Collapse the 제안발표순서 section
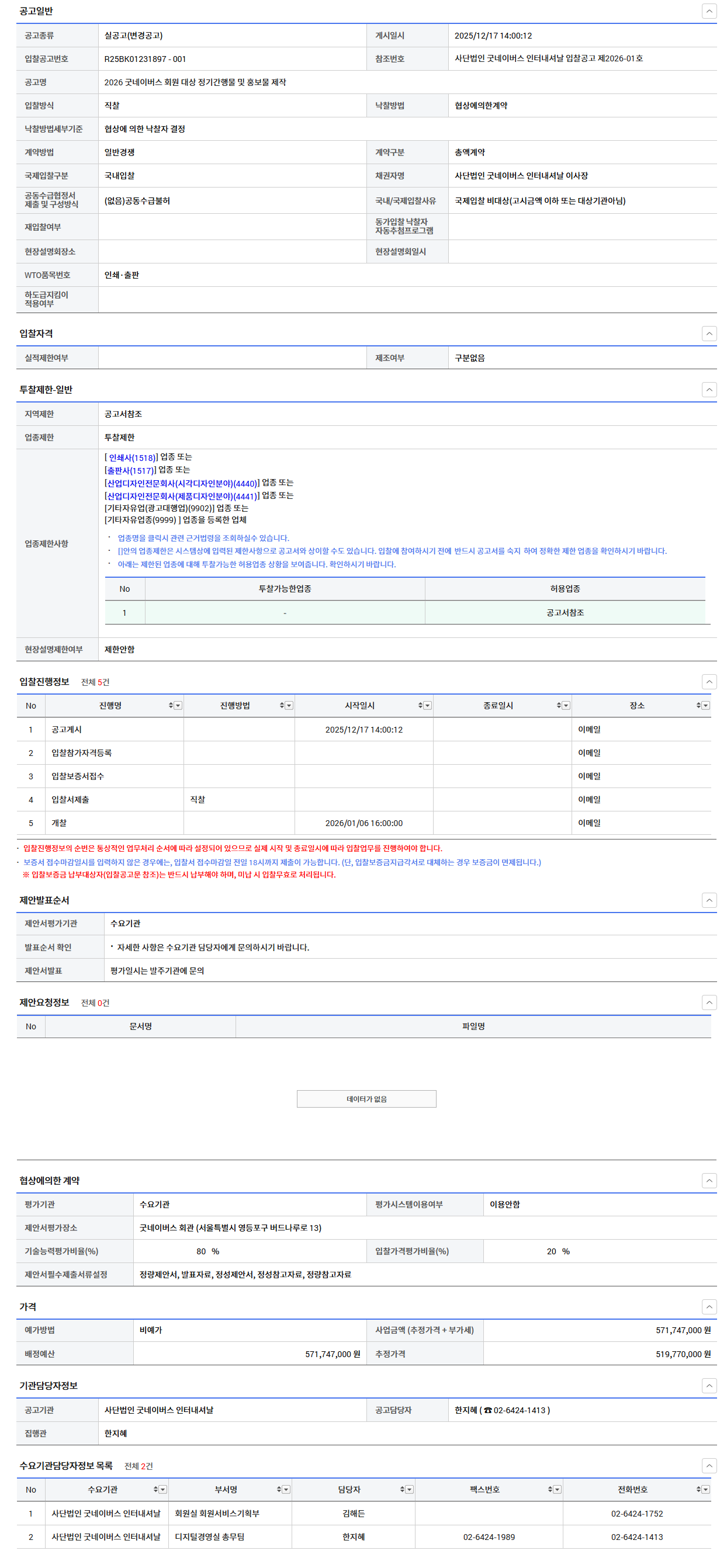 pos(709,900)
